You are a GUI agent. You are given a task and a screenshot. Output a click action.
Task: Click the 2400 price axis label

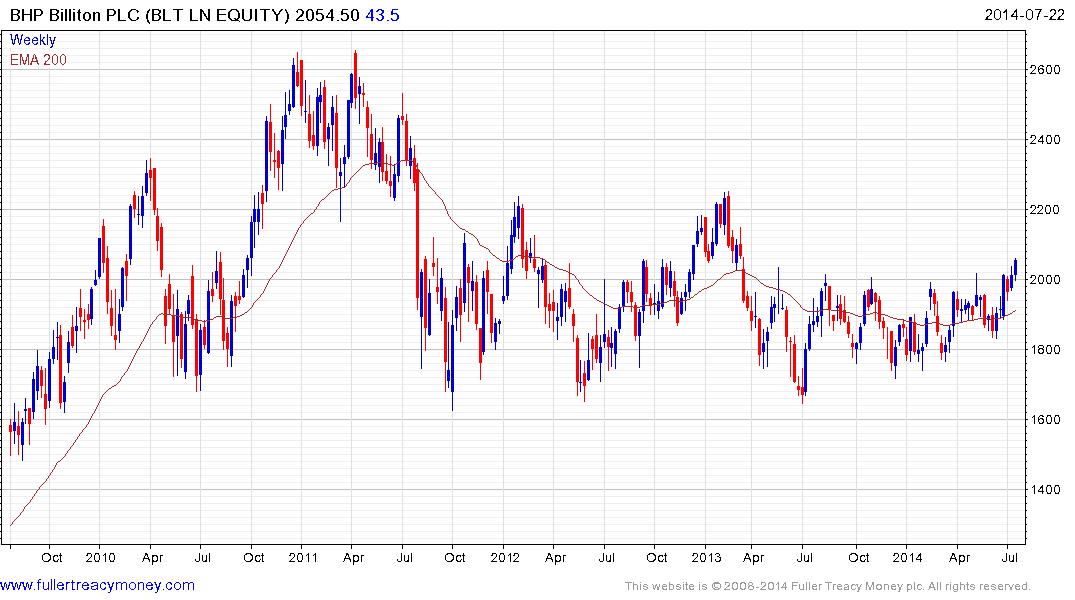pyautogui.click(x=1046, y=140)
